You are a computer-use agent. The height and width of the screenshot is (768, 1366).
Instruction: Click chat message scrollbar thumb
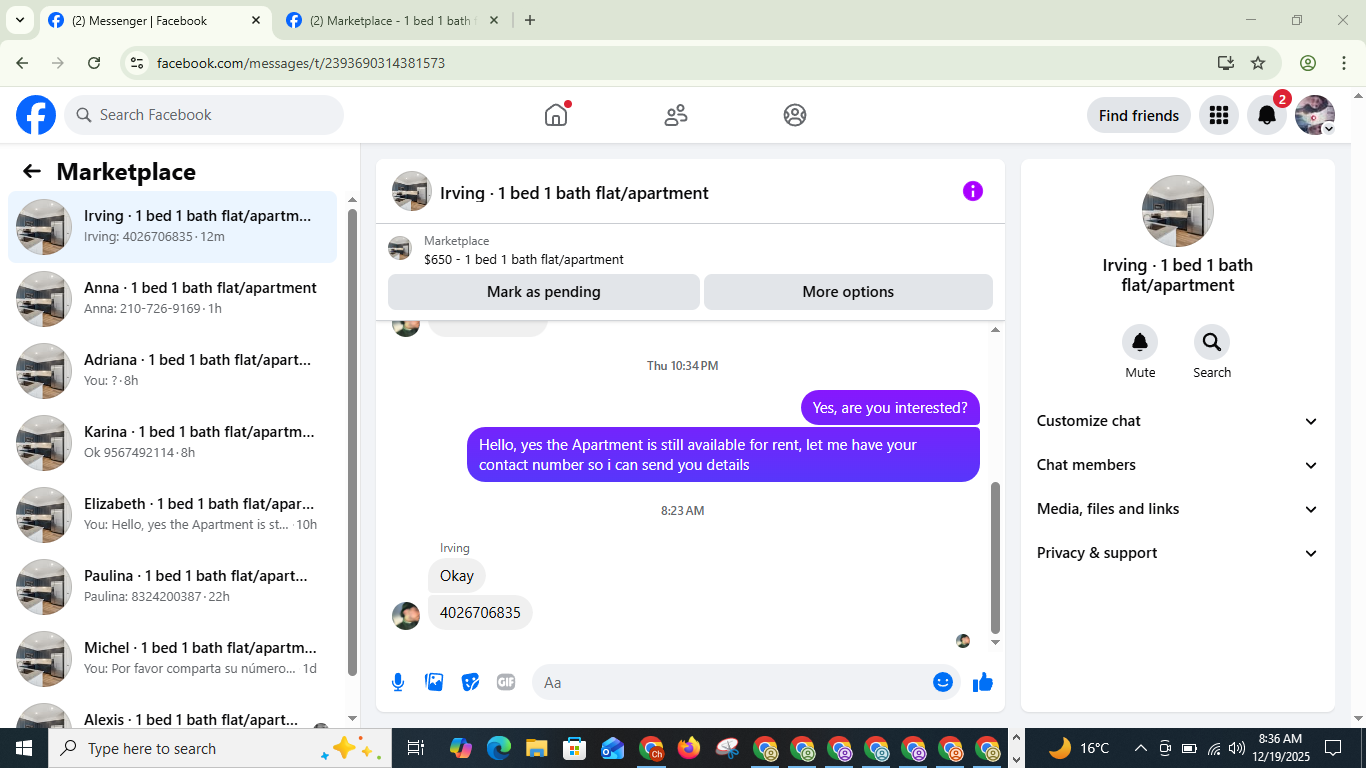(x=995, y=558)
